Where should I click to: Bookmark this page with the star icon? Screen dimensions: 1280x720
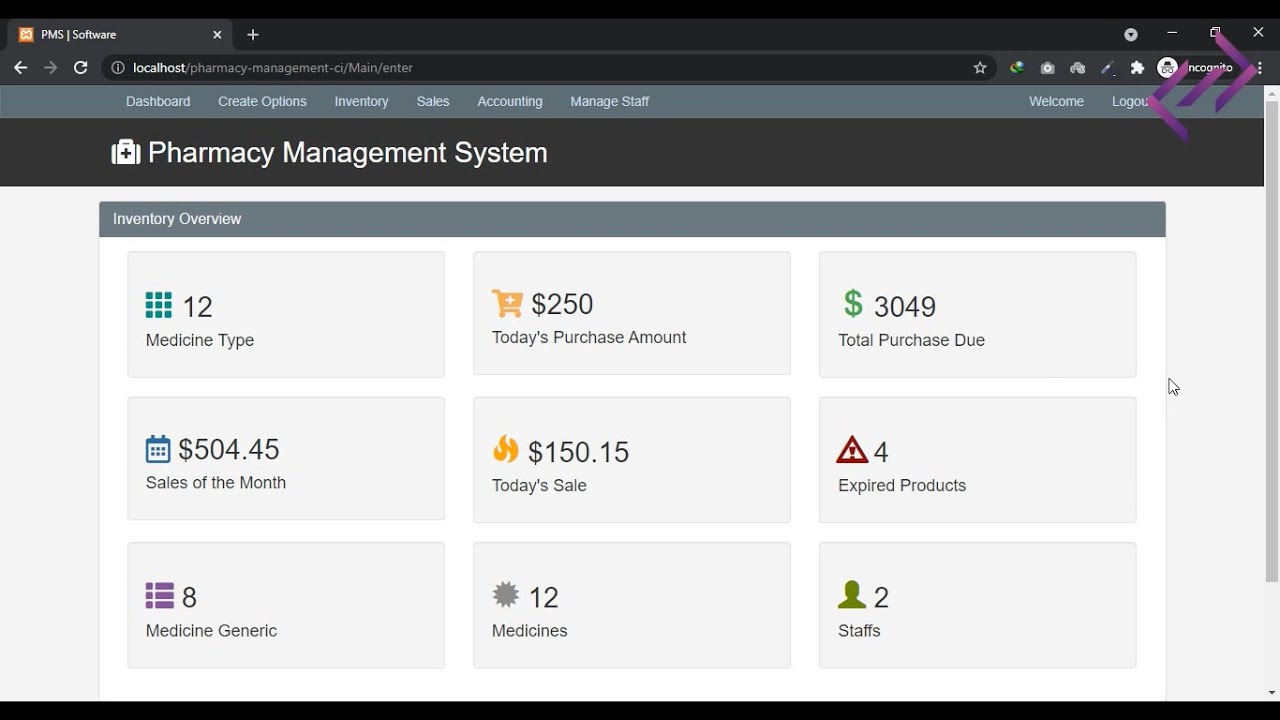point(980,68)
